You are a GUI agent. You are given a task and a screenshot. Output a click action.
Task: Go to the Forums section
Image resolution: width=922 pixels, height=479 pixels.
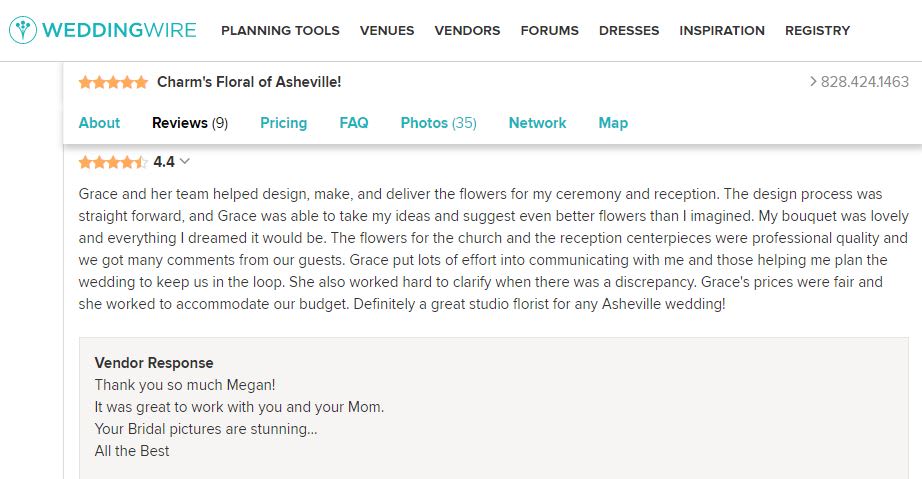click(x=549, y=30)
